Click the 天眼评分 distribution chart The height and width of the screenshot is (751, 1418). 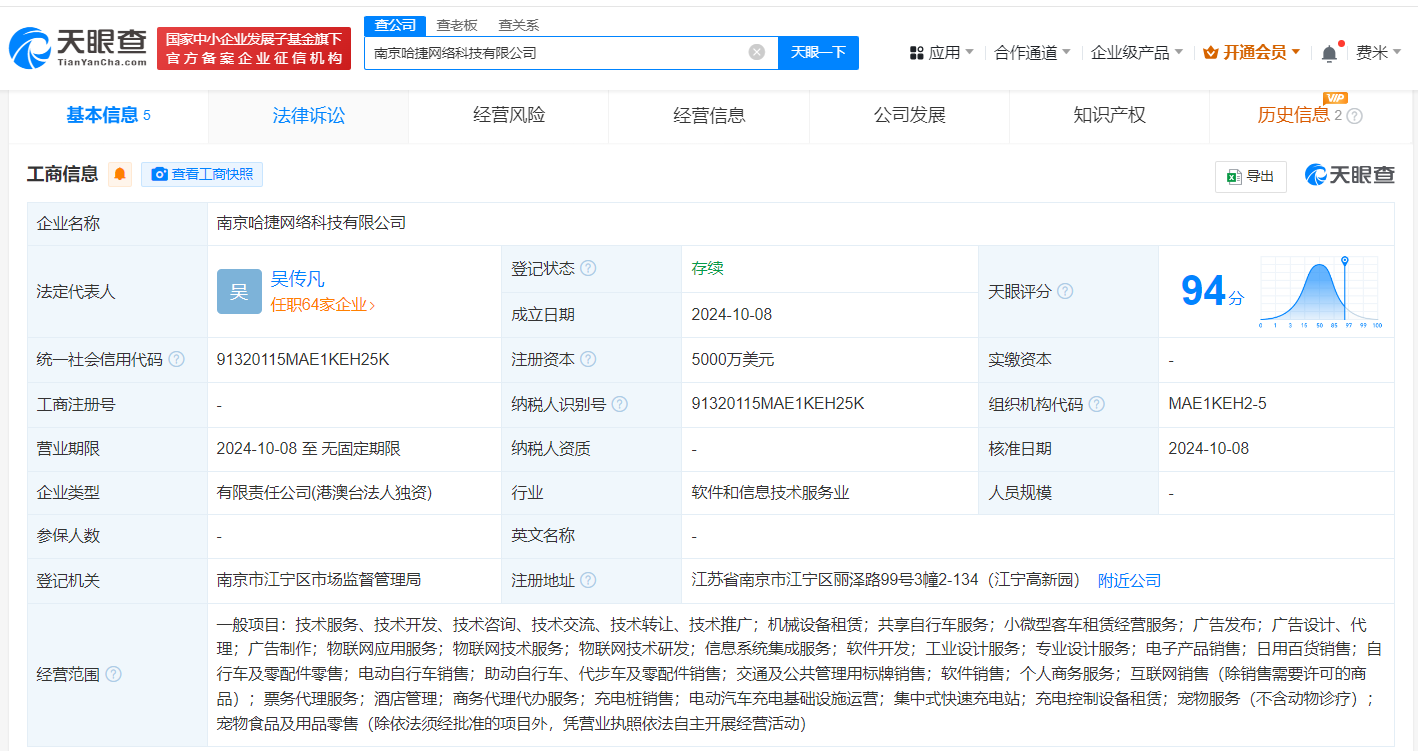[x=1319, y=291]
